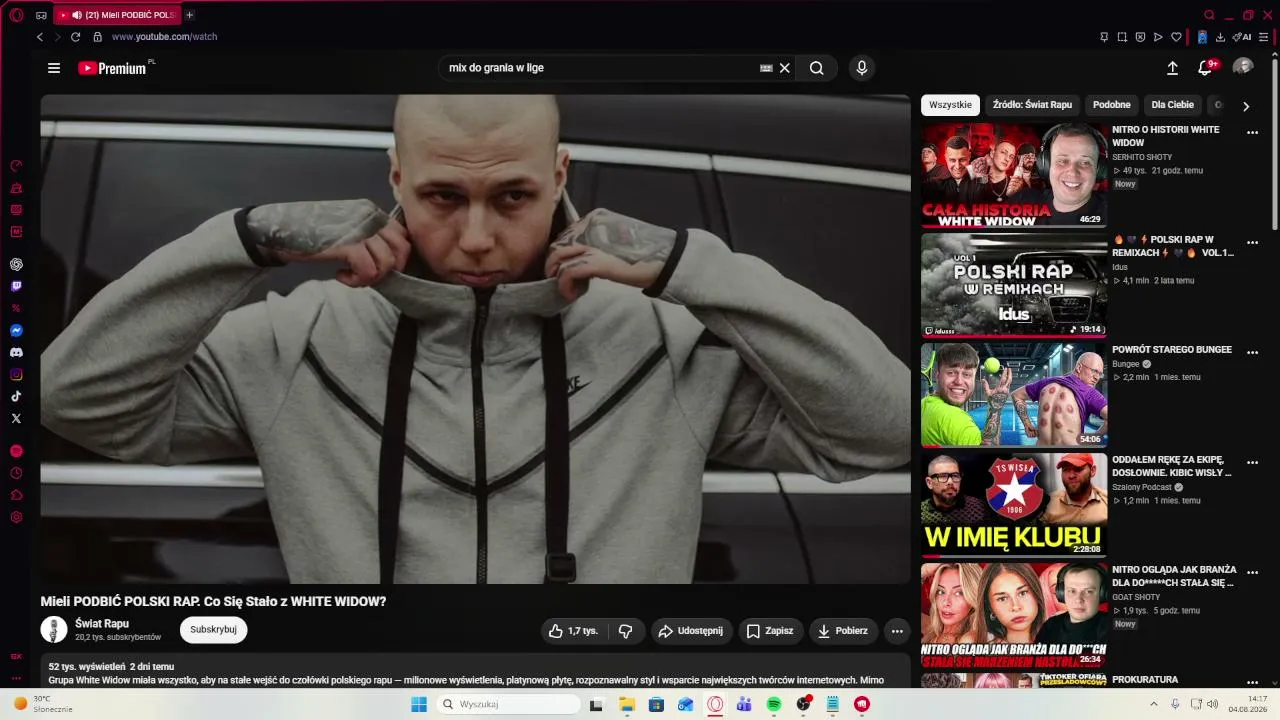Save video to playlist with Zapisz
Image resolution: width=1280 pixels, height=720 pixels.
770,631
